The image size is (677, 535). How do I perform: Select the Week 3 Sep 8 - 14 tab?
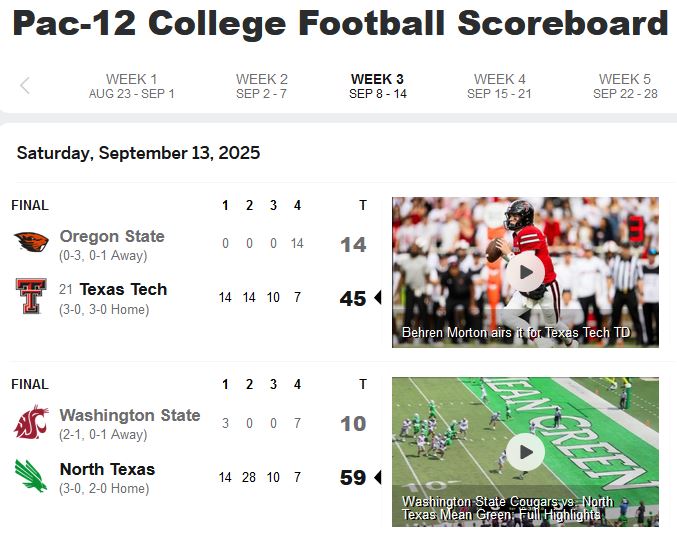(378, 86)
